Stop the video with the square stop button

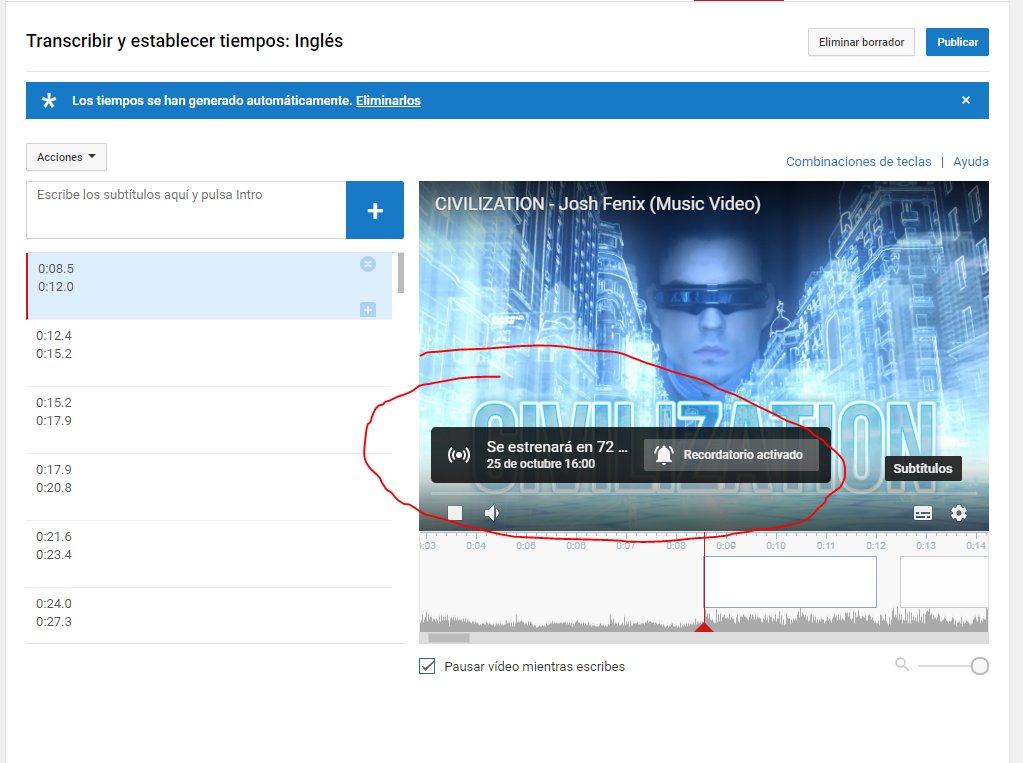click(x=455, y=513)
